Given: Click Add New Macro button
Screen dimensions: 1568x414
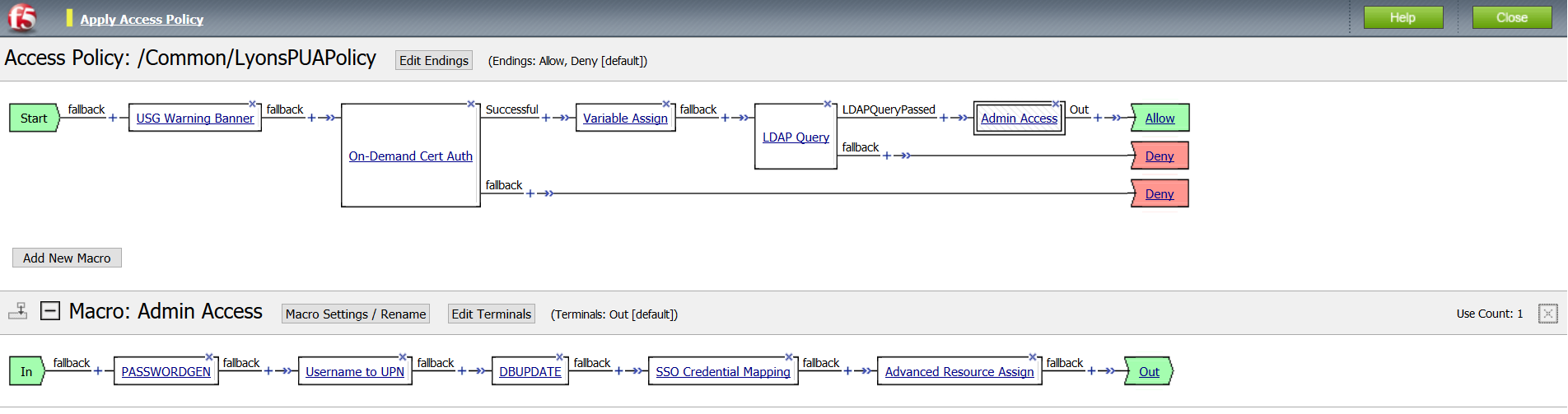Looking at the screenshot, I should tap(67, 258).
